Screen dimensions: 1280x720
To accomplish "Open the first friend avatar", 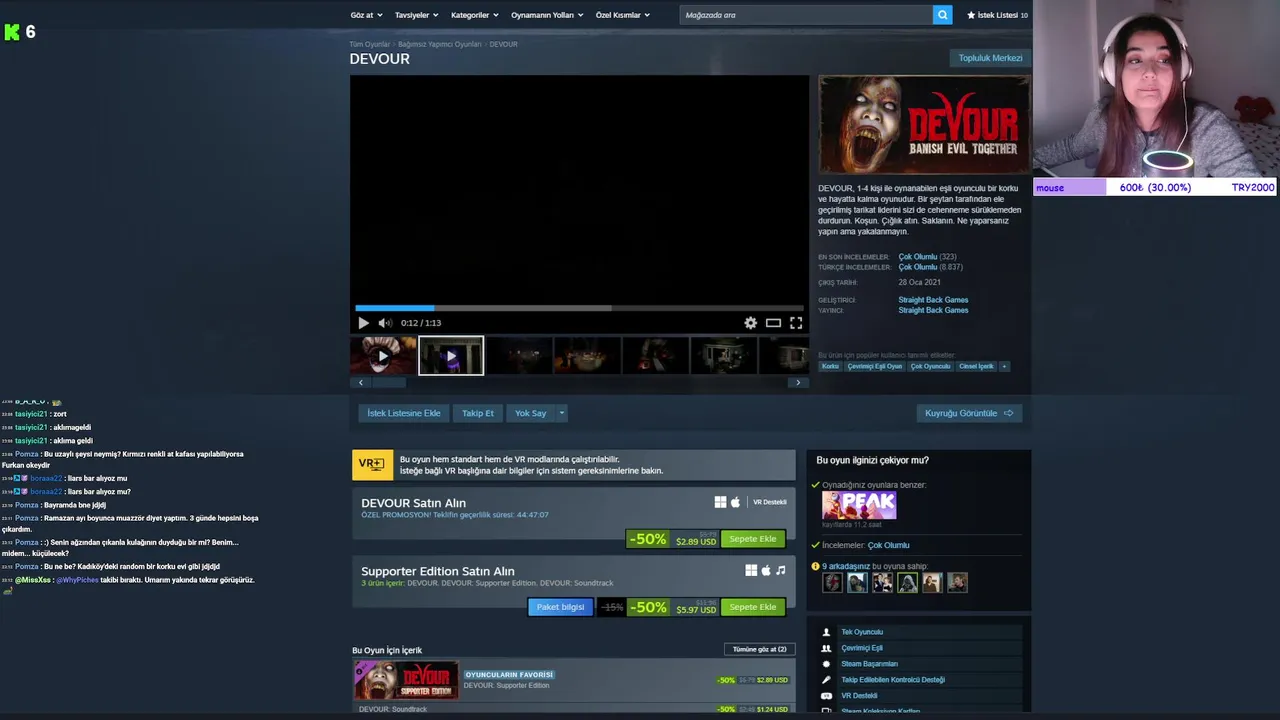I will [x=832, y=582].
